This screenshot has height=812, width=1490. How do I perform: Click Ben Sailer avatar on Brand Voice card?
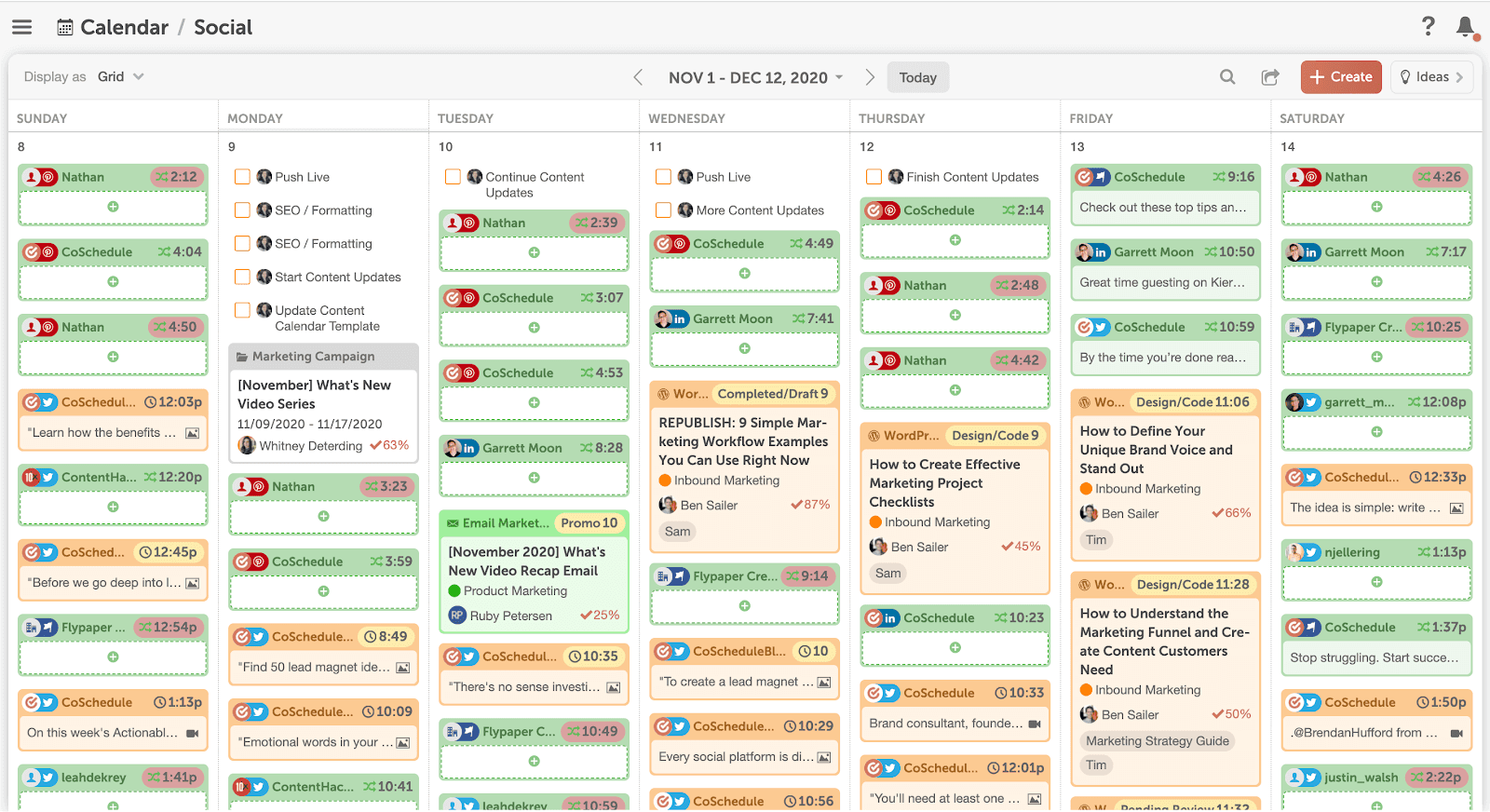tap(1089, 514)
